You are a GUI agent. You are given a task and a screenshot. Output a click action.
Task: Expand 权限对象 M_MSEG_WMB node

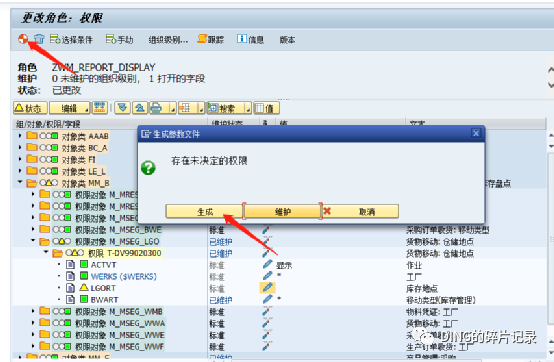[33, 311]
